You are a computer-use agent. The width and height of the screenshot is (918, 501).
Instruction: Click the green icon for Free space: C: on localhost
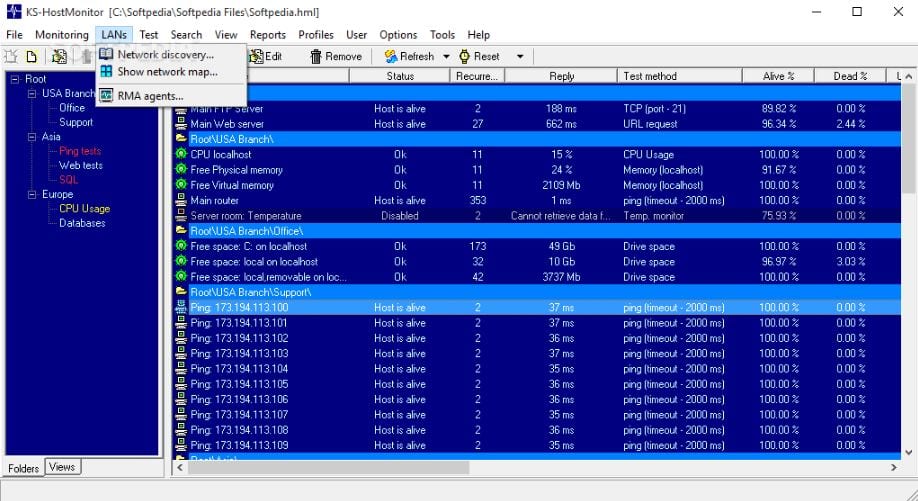pos(181,246)
